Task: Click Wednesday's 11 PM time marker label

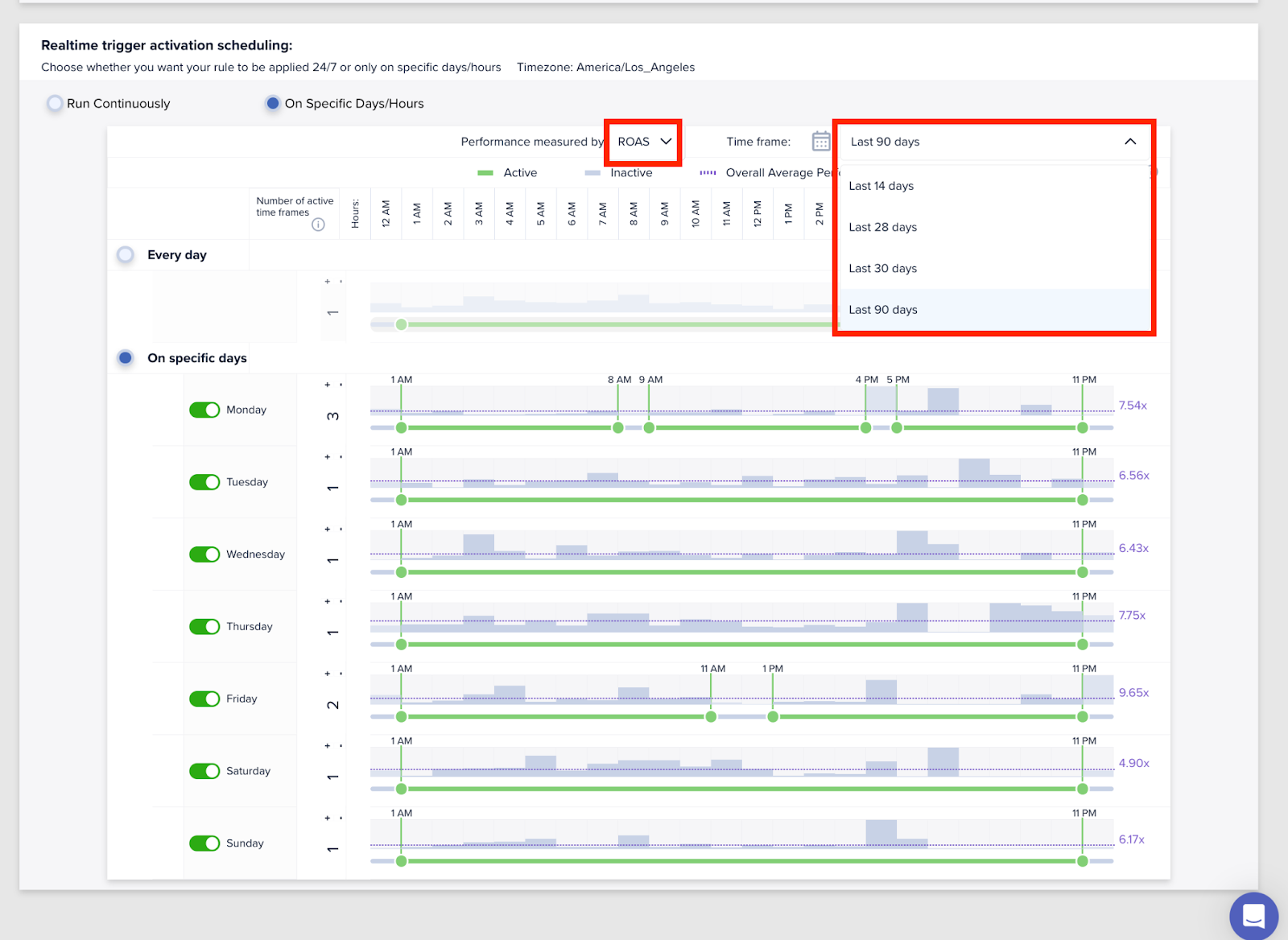Action: [1084, 525]
